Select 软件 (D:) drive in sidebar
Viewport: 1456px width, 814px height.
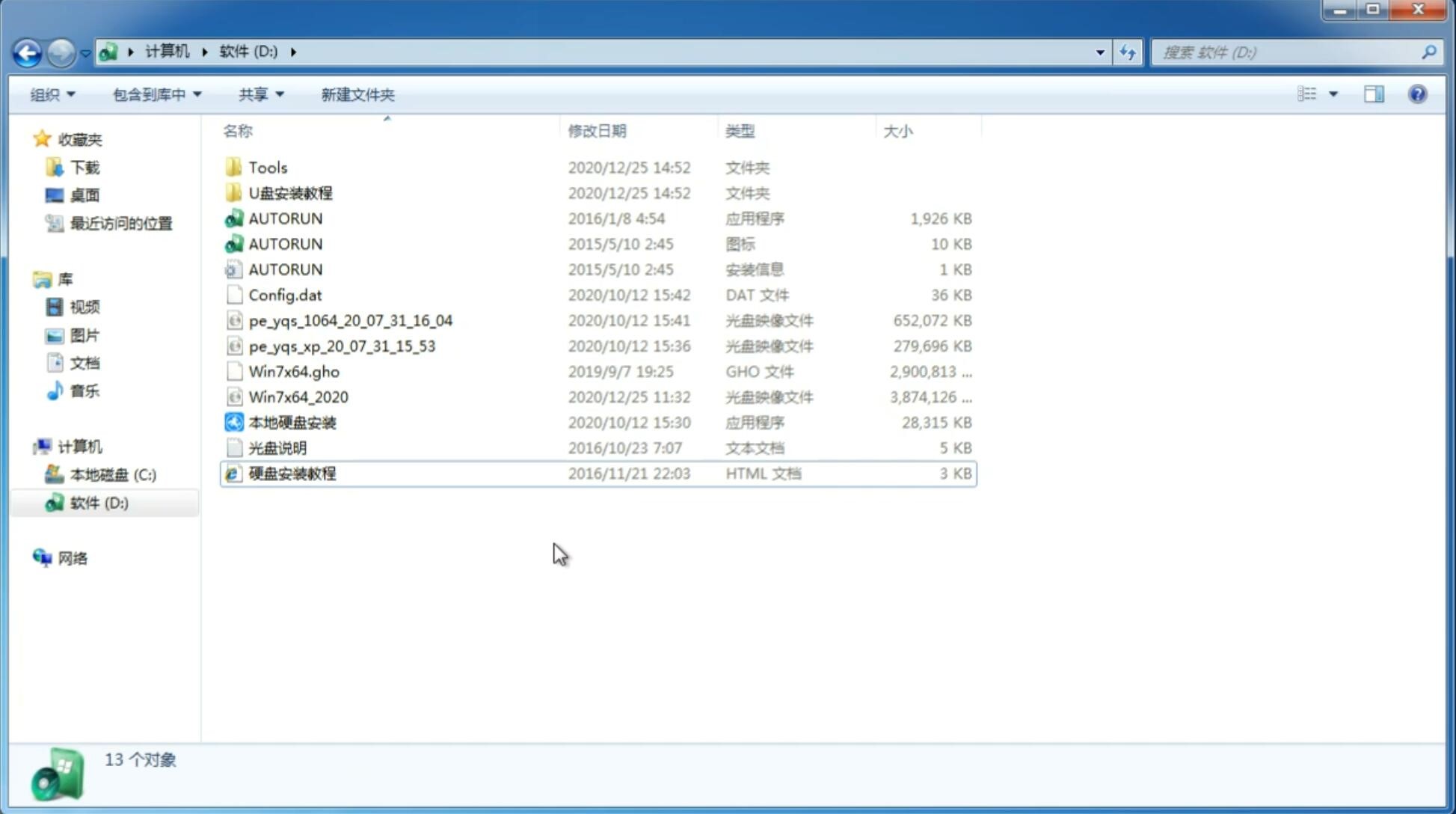(x=98, y=502)
